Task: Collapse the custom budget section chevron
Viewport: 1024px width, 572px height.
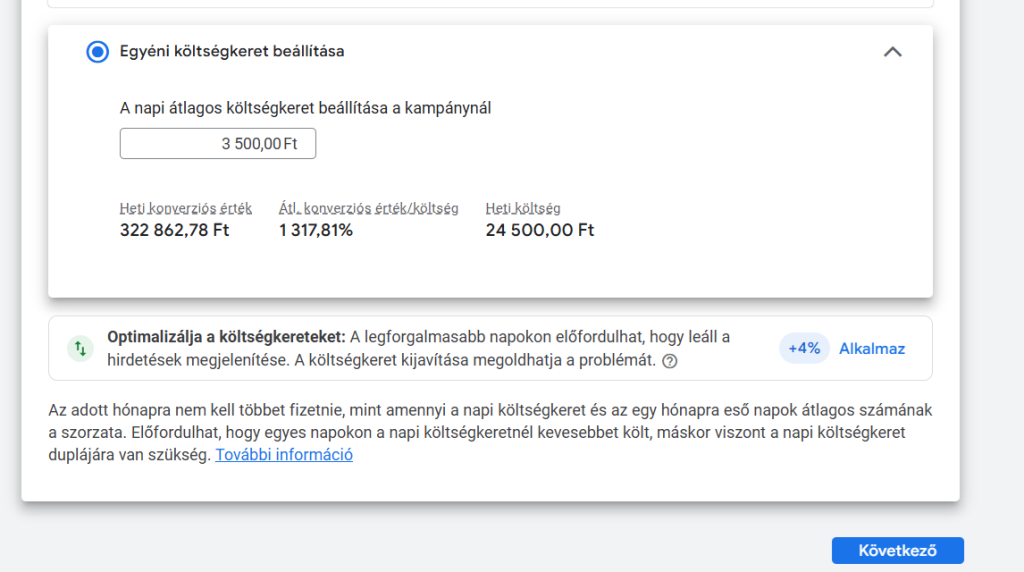Action: (893, 52)
